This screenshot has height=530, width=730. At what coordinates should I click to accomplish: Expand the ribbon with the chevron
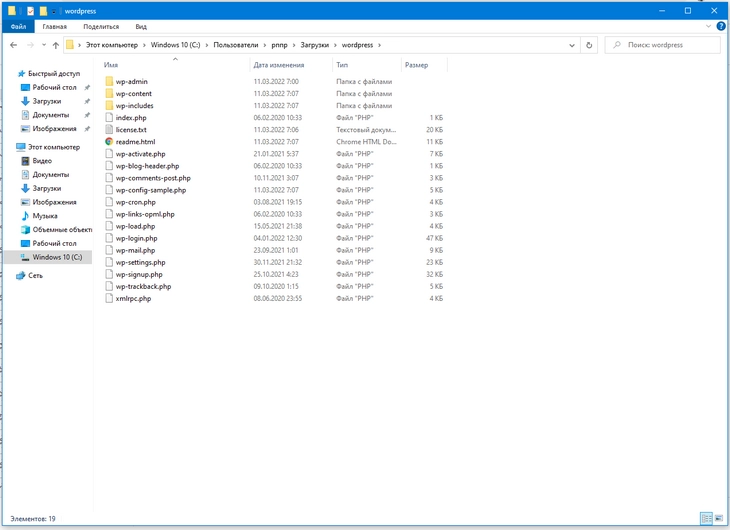[x=708, y=27]
